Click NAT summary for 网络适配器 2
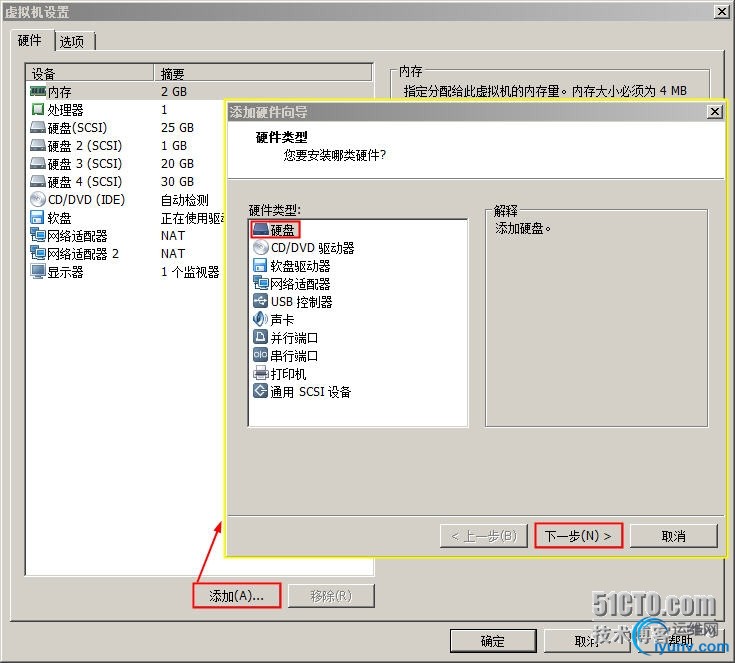The height and width of the screenshot is (663, 735). 173,254
